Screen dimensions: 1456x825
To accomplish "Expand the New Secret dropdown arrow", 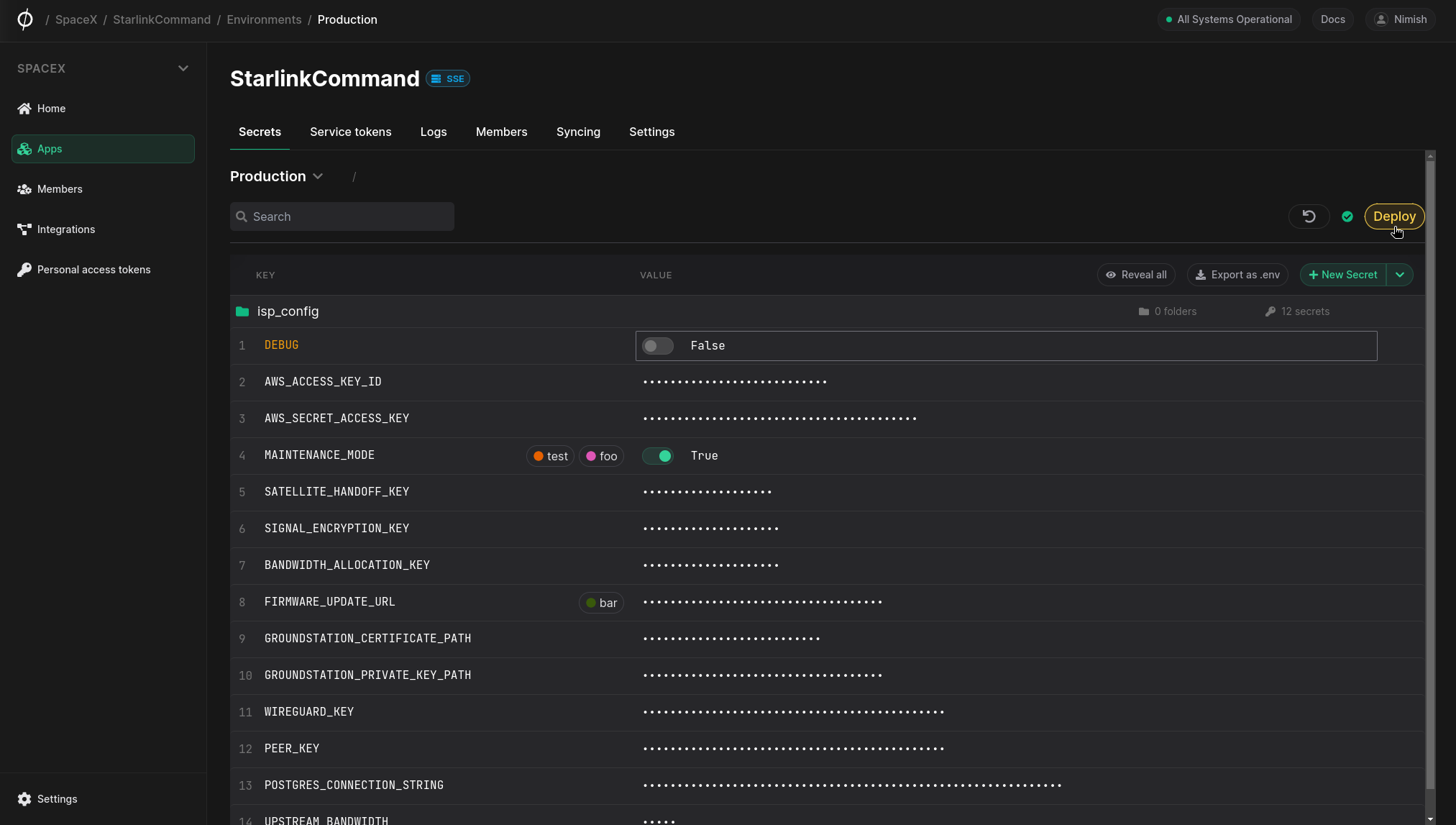I will 1399,275.
